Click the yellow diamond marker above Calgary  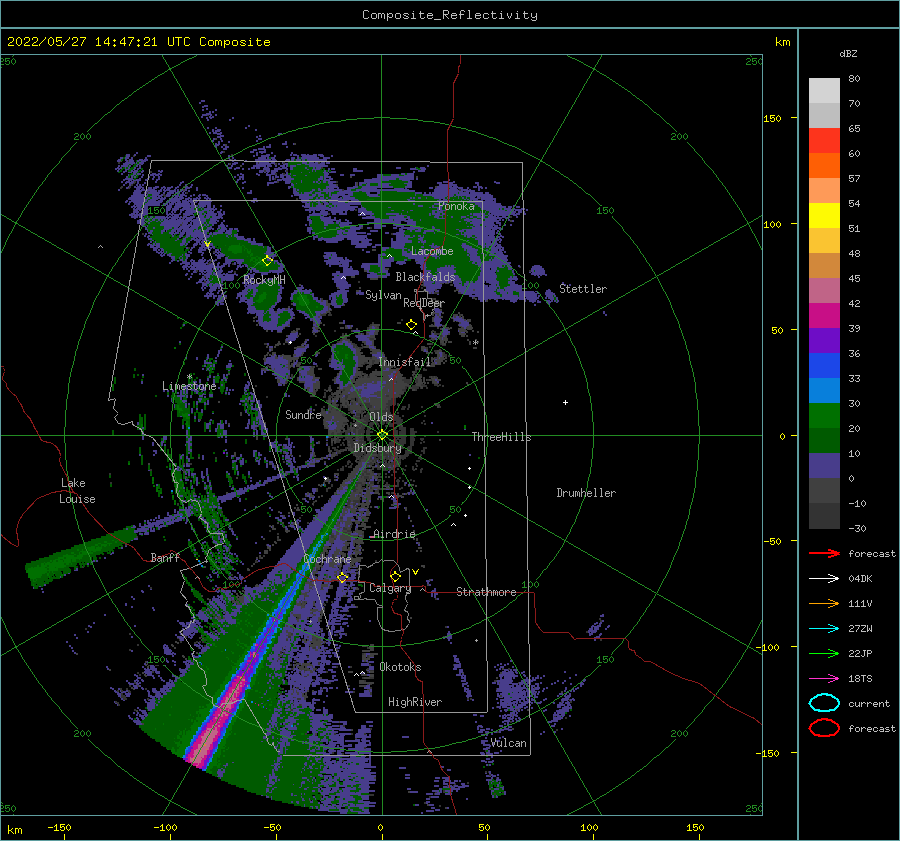click(x=395, y=576)
